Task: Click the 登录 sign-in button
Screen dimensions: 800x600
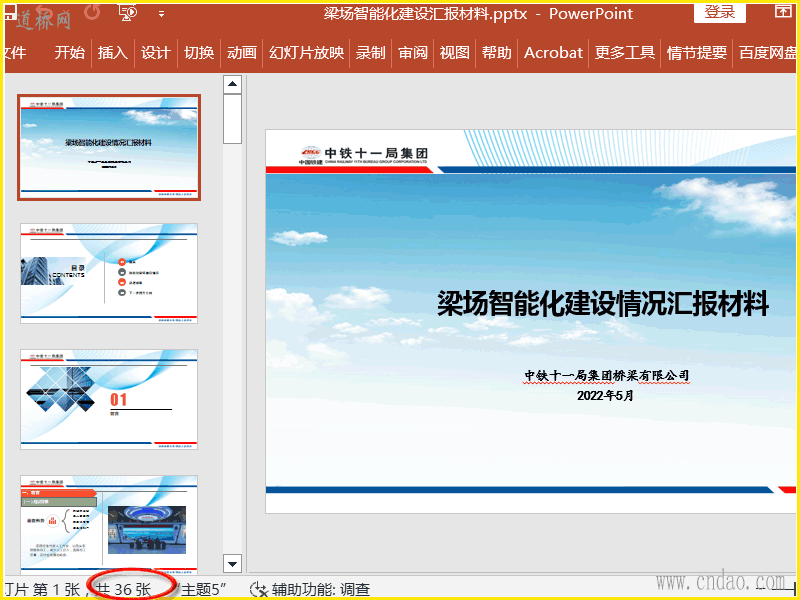Action: (719, 12)
